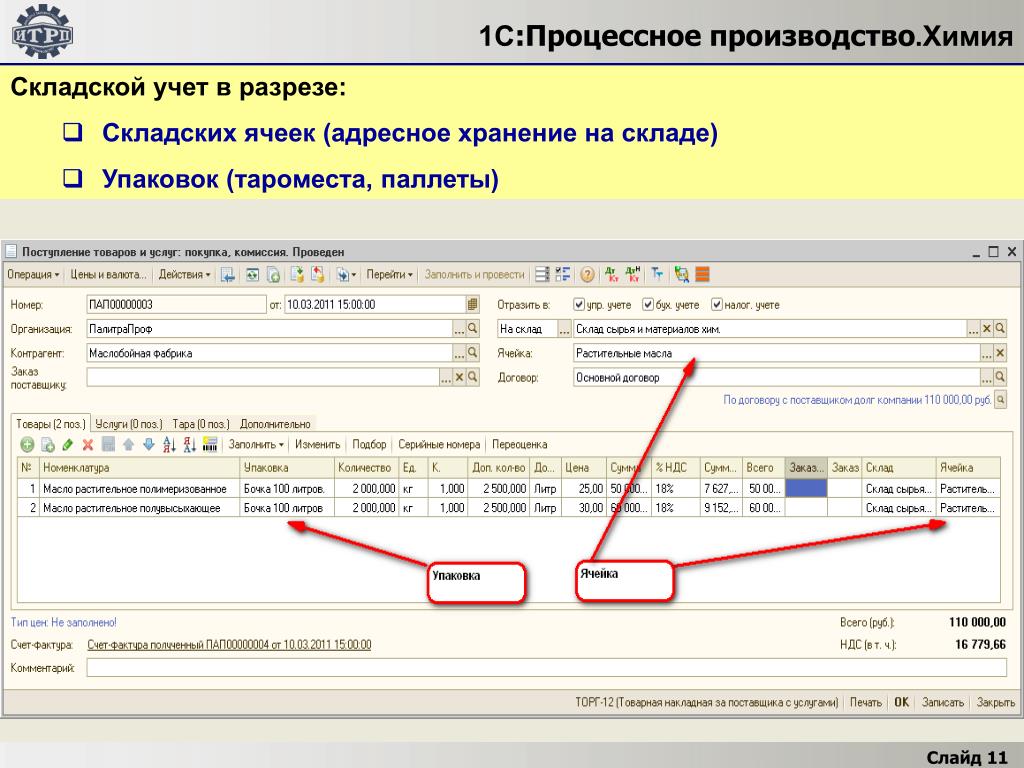Image resolution: width=1024 pixels, height=768 pixels.
Task: Open the ellipsis selector of the Ячейка field
Action: [987, 353]
